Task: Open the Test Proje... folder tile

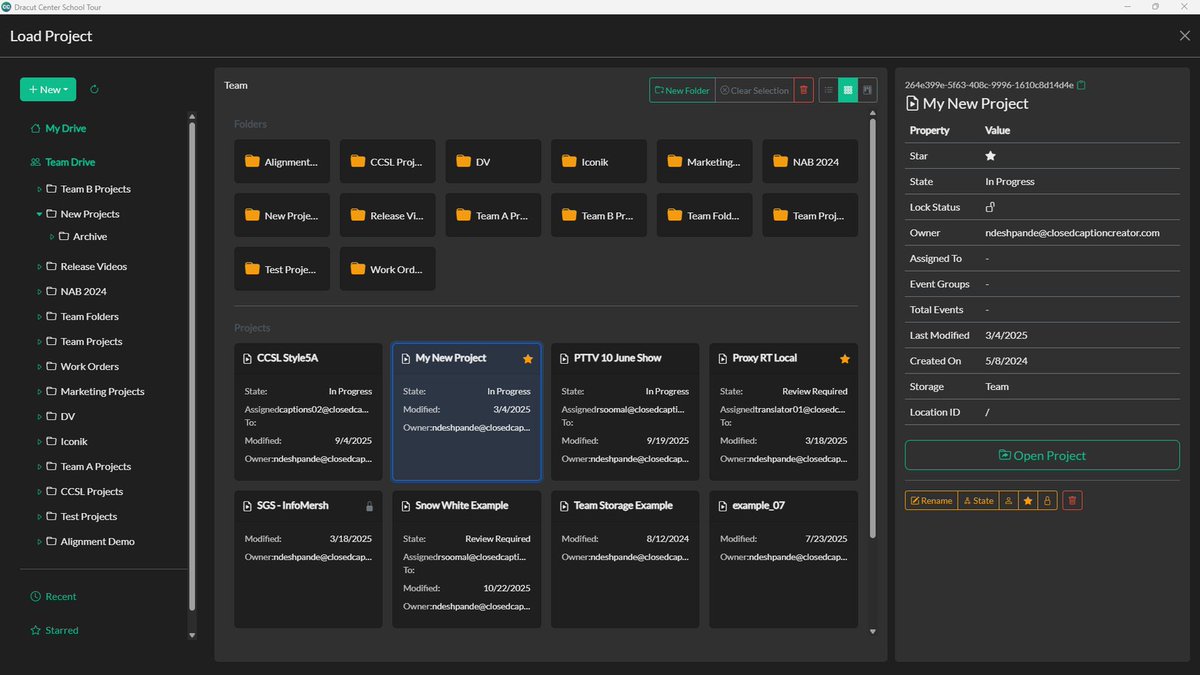Action: [282, 269]
